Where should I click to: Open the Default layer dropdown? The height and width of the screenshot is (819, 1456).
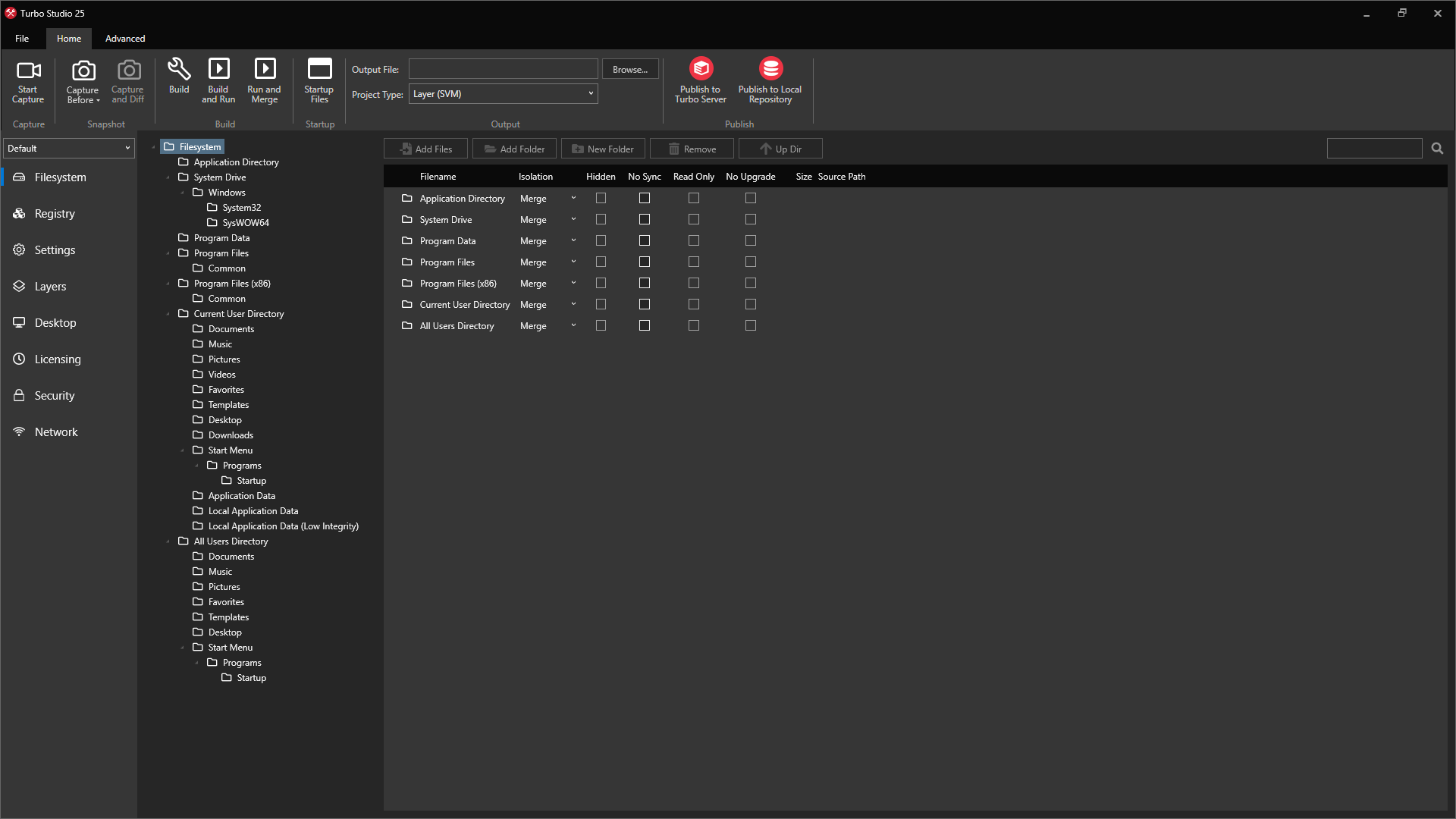point(69,149)
